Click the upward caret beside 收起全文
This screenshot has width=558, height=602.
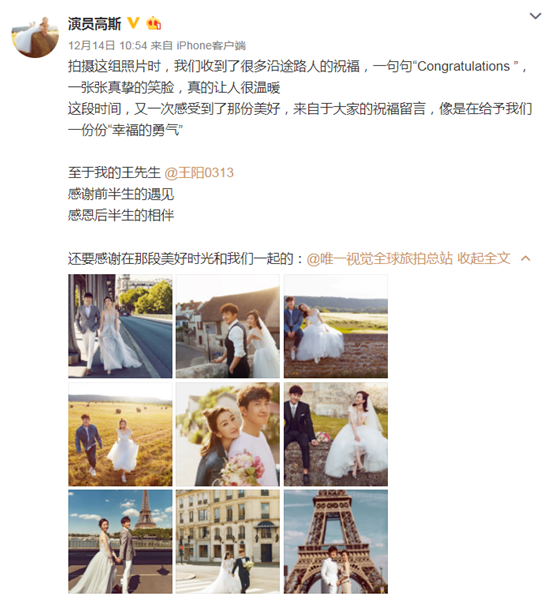525,259
